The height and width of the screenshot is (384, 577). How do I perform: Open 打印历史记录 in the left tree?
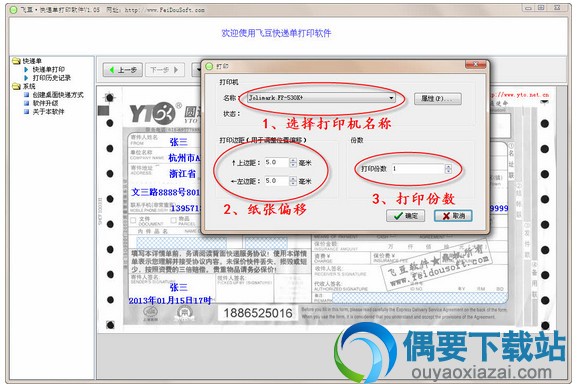[52, 78]
